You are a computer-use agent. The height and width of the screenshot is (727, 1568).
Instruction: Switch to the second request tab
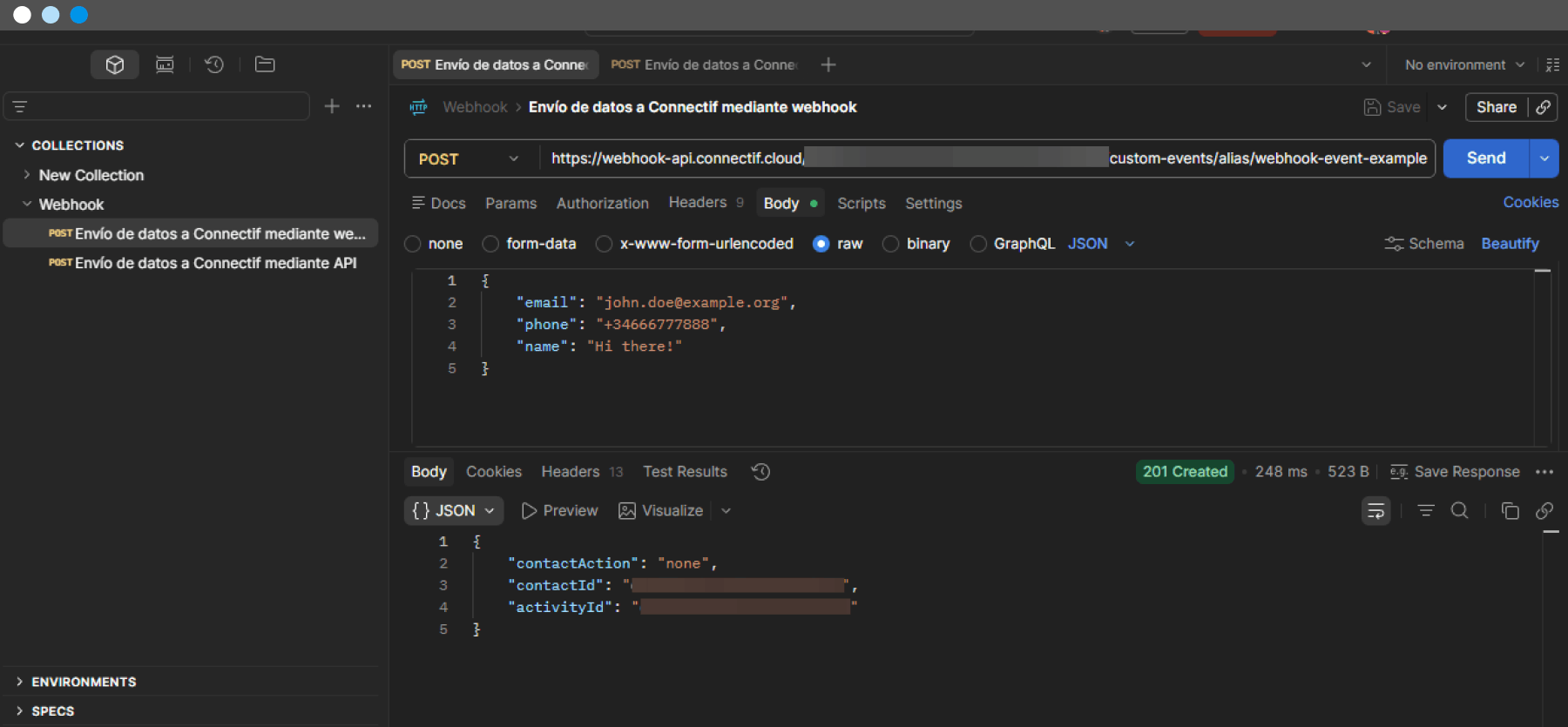point(704,65)
